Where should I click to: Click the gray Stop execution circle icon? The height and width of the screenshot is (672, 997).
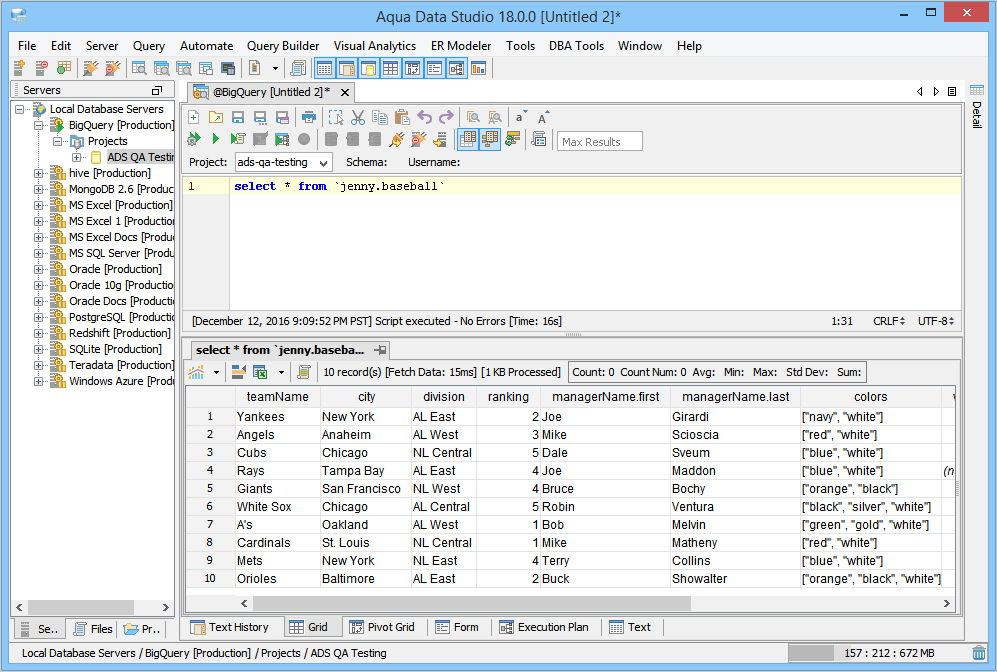pyautogui.click(x=304, y=139)
